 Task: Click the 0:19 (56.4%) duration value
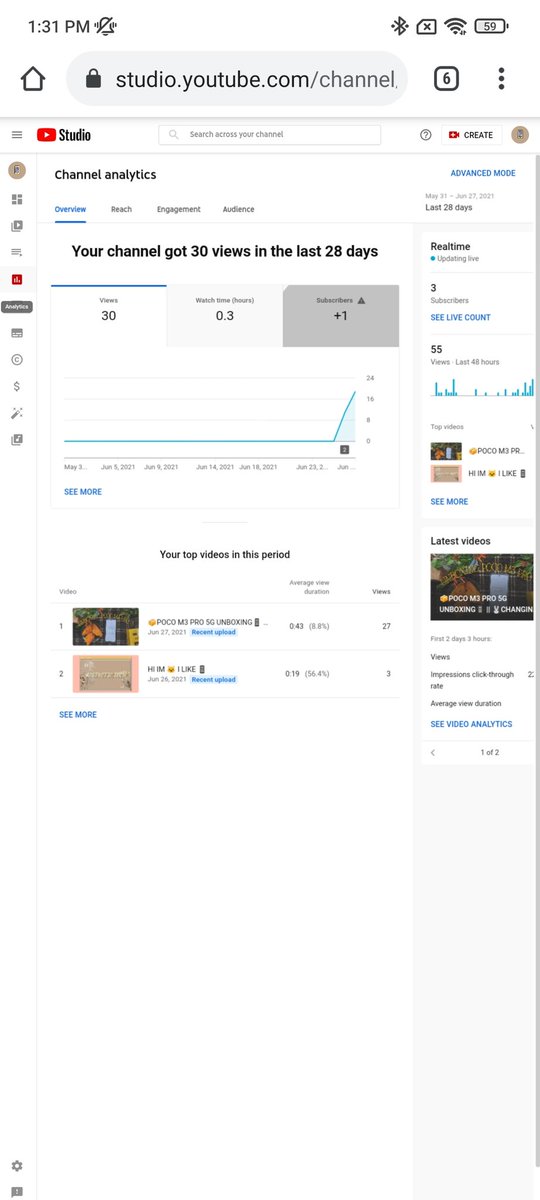click(x=307, y=674)
